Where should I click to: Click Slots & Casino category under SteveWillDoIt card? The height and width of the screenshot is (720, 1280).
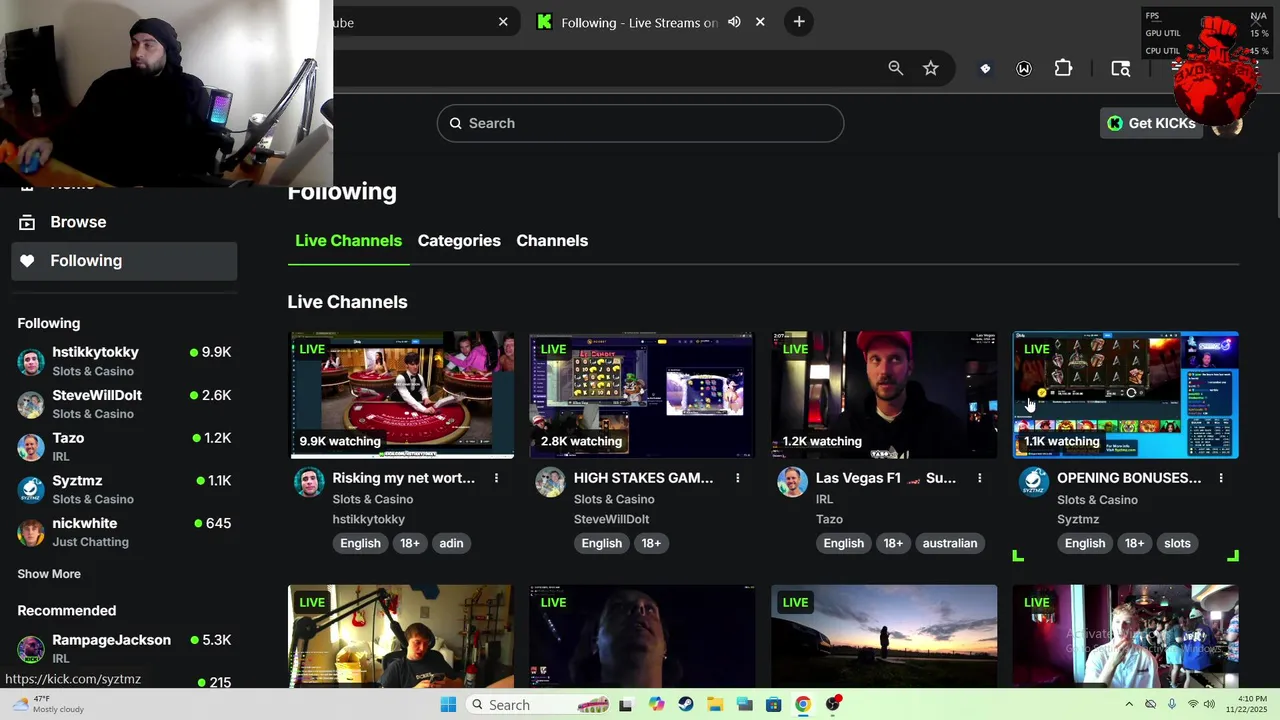[x=614, y=499]
